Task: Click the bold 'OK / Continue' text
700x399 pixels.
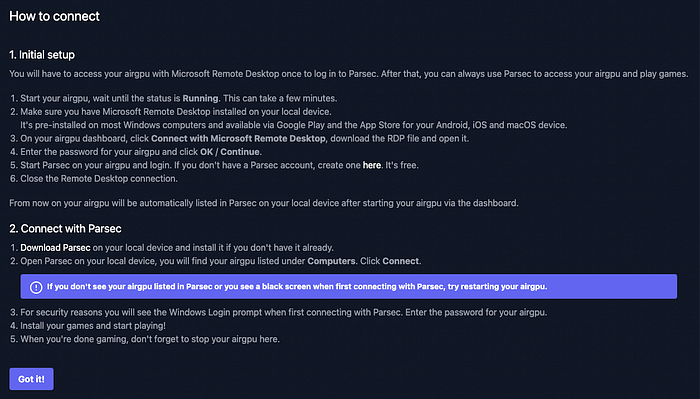Action: pos(229,152)
